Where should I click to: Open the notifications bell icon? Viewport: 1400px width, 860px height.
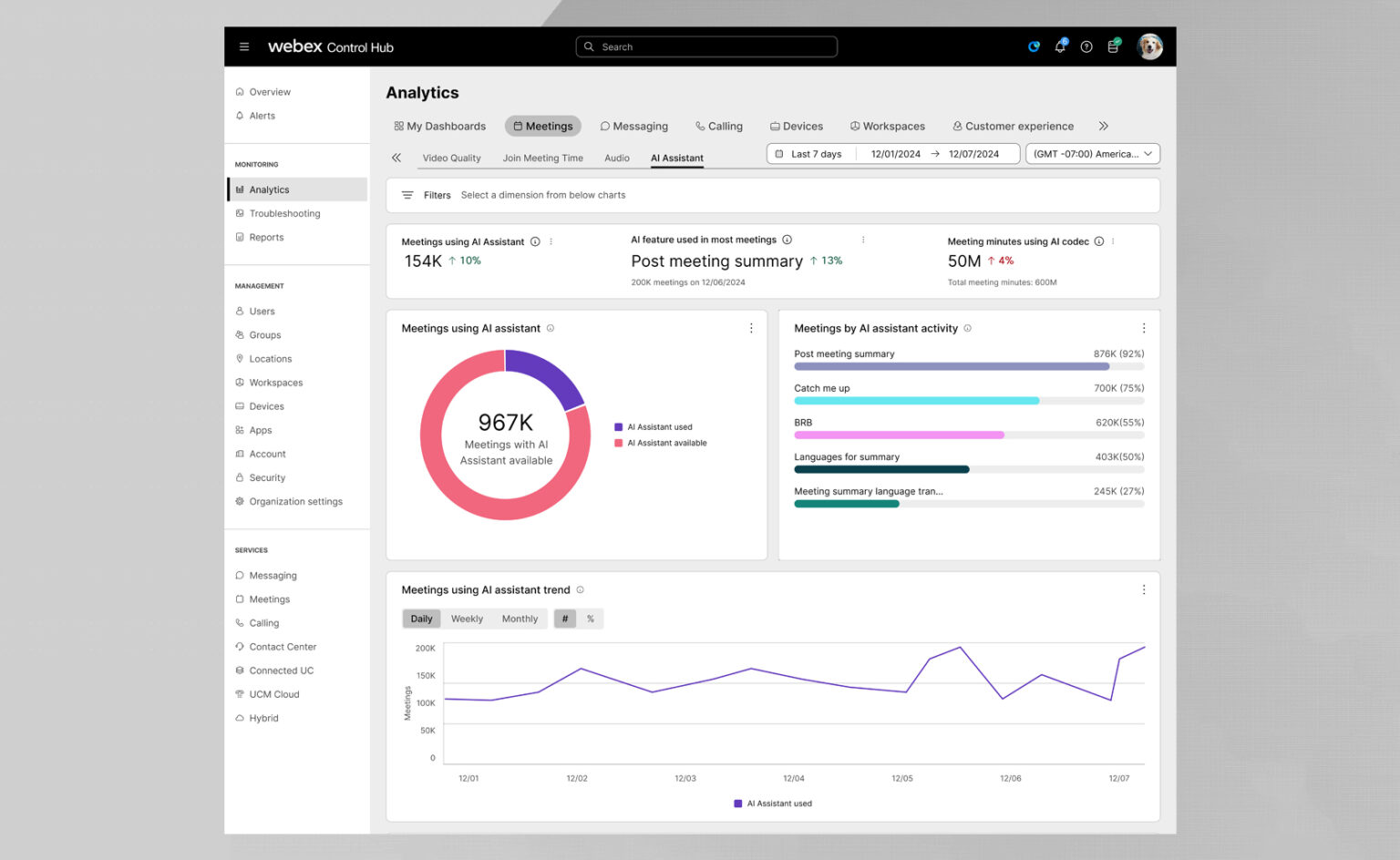1060,46
